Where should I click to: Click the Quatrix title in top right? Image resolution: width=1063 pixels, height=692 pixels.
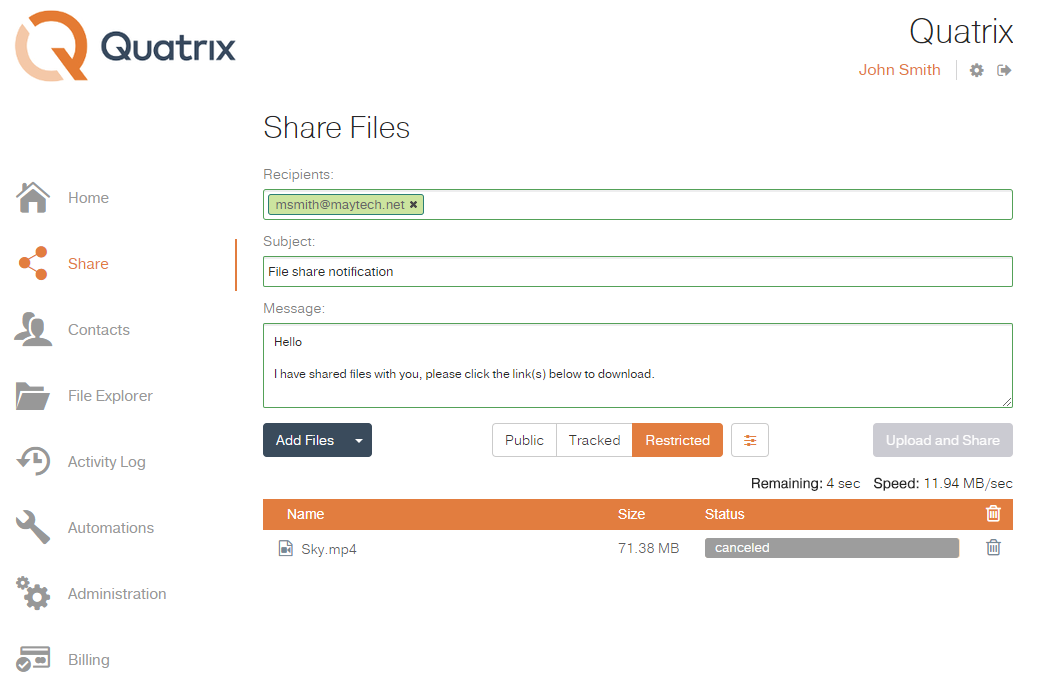(x=961, y=31)
